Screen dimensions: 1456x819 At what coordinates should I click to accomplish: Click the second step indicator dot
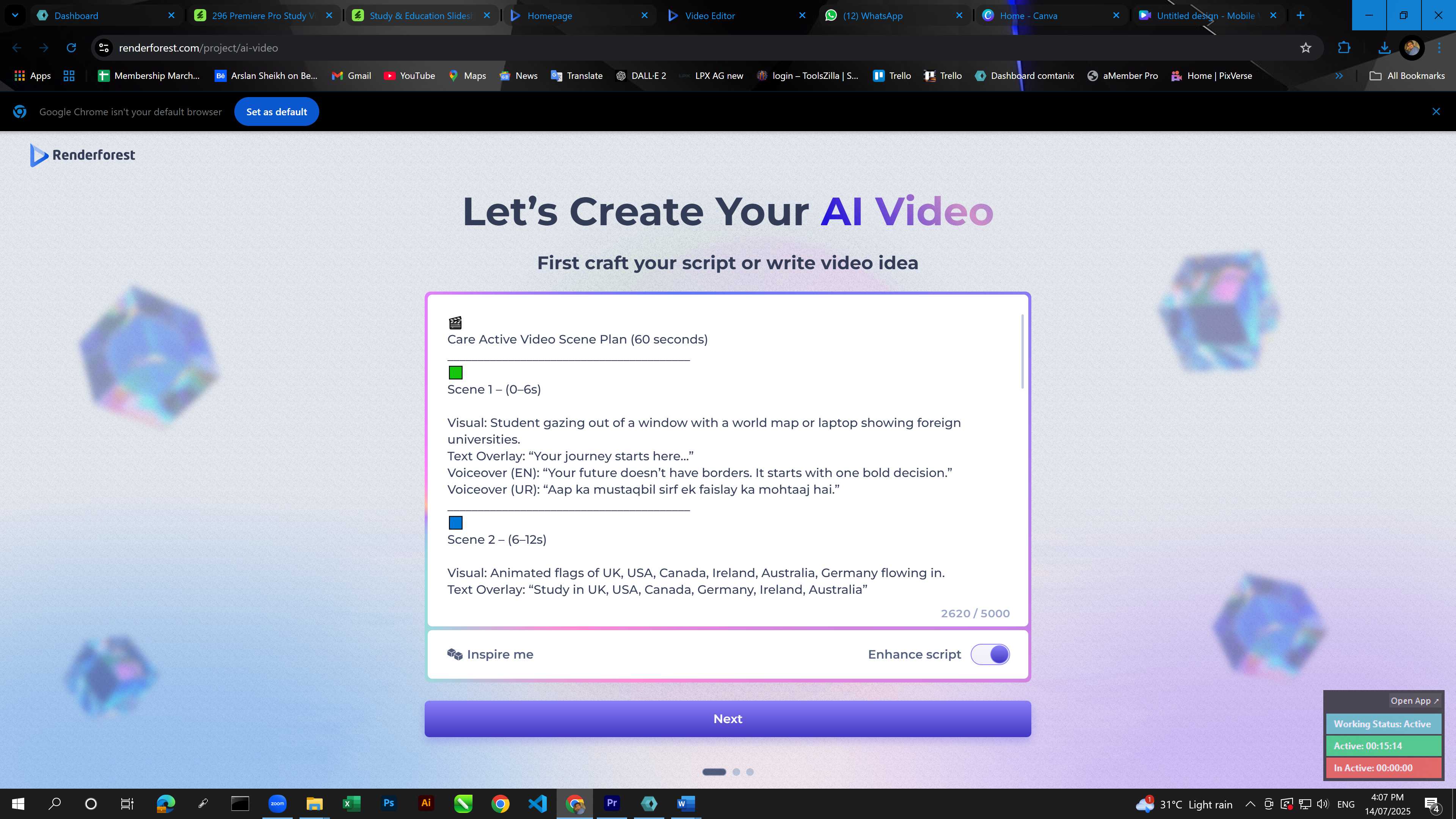coord(736,772)
